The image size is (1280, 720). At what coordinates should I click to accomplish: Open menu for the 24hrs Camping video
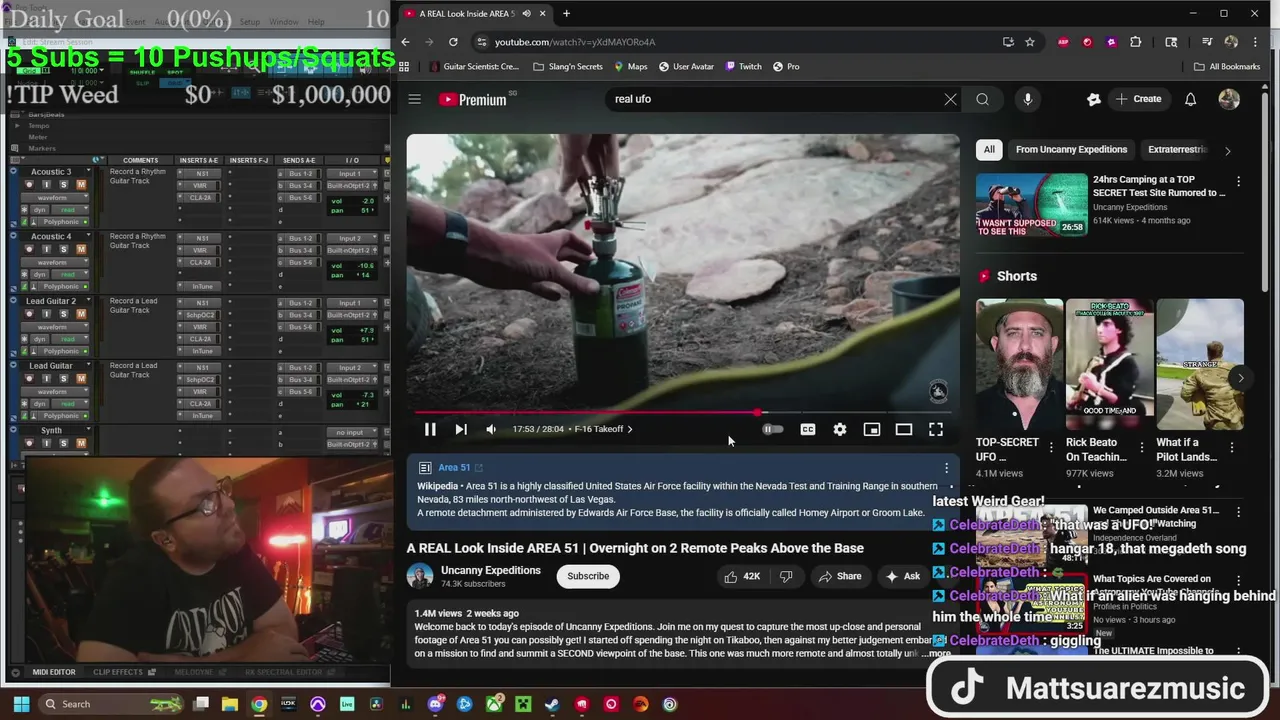[1238, 181]
